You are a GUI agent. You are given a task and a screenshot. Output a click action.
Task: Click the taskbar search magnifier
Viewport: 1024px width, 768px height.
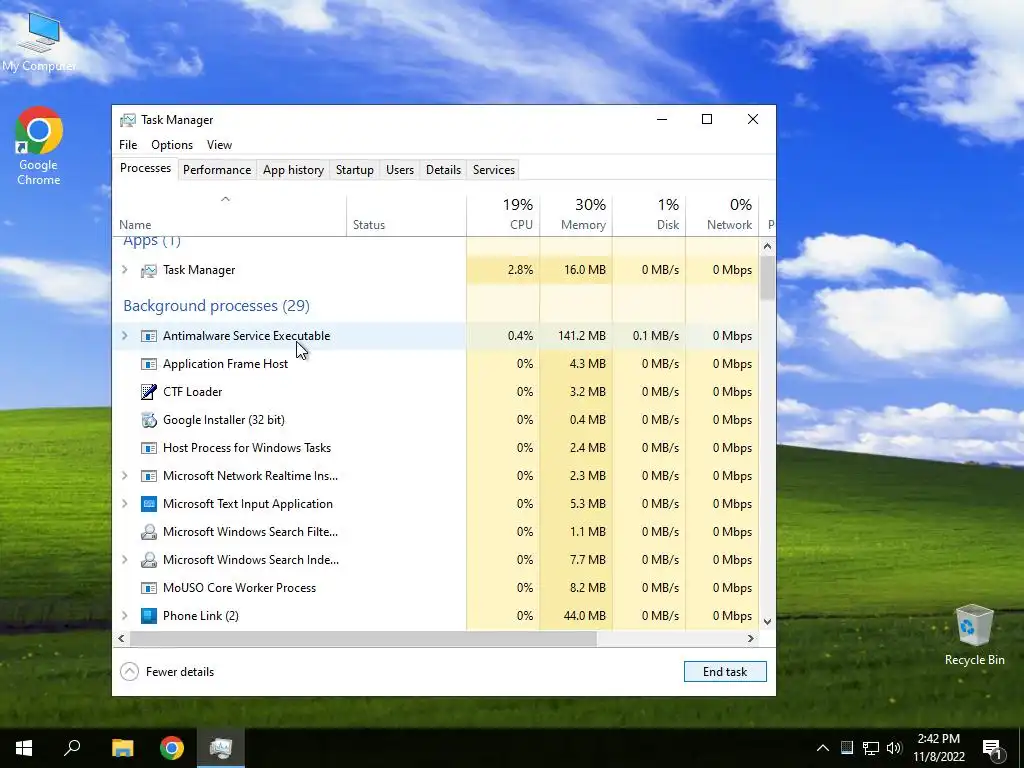(72, 748)
